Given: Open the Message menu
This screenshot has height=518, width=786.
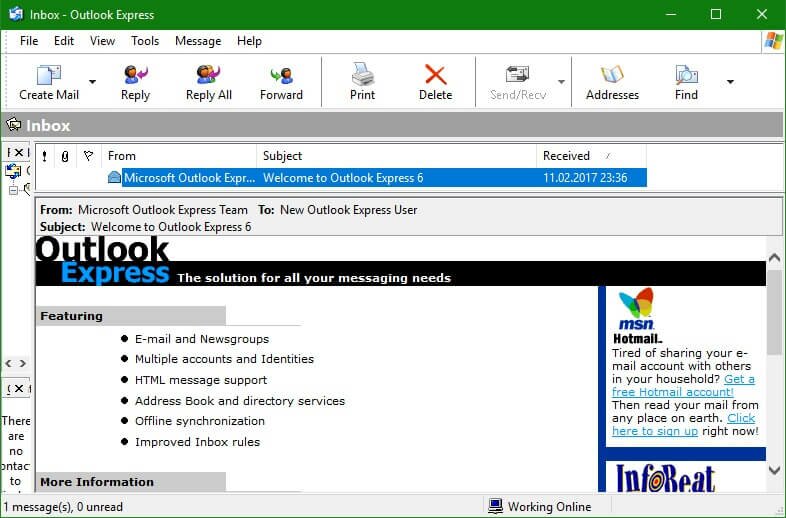Looking at the screenshot, I should pyautogui.click(x=198, y=41).
